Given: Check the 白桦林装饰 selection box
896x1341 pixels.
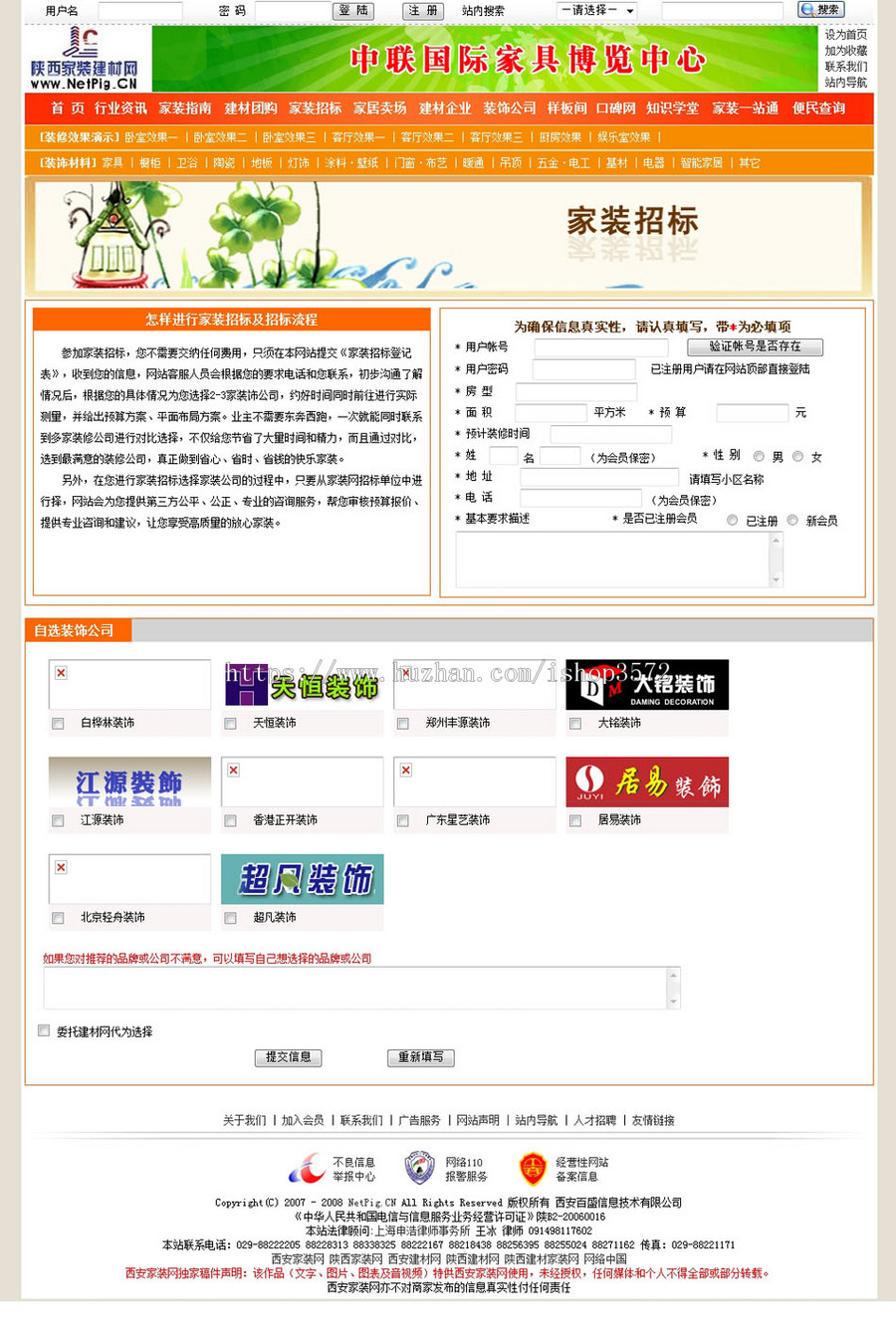Looking at the screenshot, I should tap(58, 724).
